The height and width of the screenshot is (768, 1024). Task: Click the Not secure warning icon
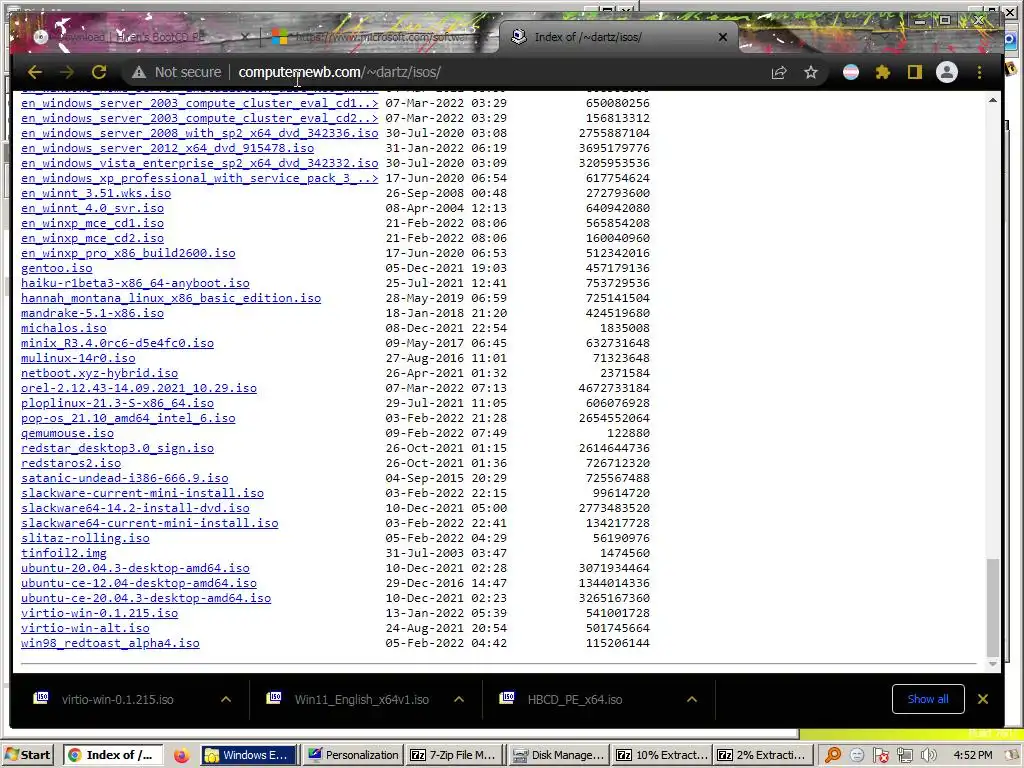138,72
